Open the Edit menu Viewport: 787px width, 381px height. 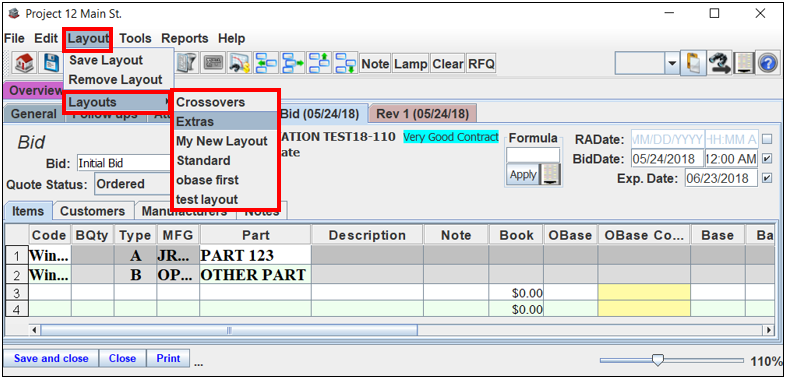pyautogui.click(x=46, y=39)
